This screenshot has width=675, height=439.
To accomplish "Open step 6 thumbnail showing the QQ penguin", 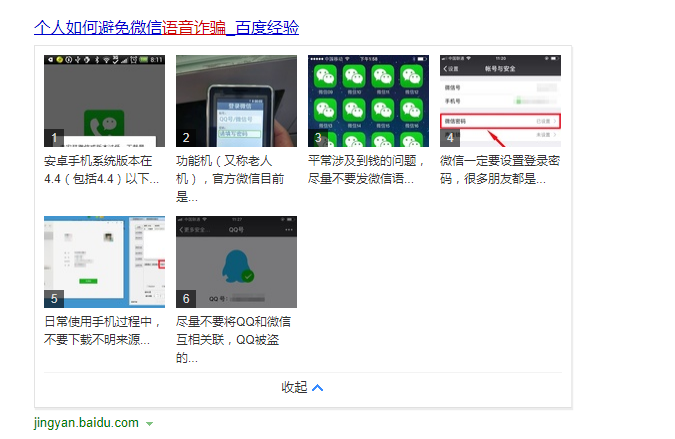I will pos(236,262).
